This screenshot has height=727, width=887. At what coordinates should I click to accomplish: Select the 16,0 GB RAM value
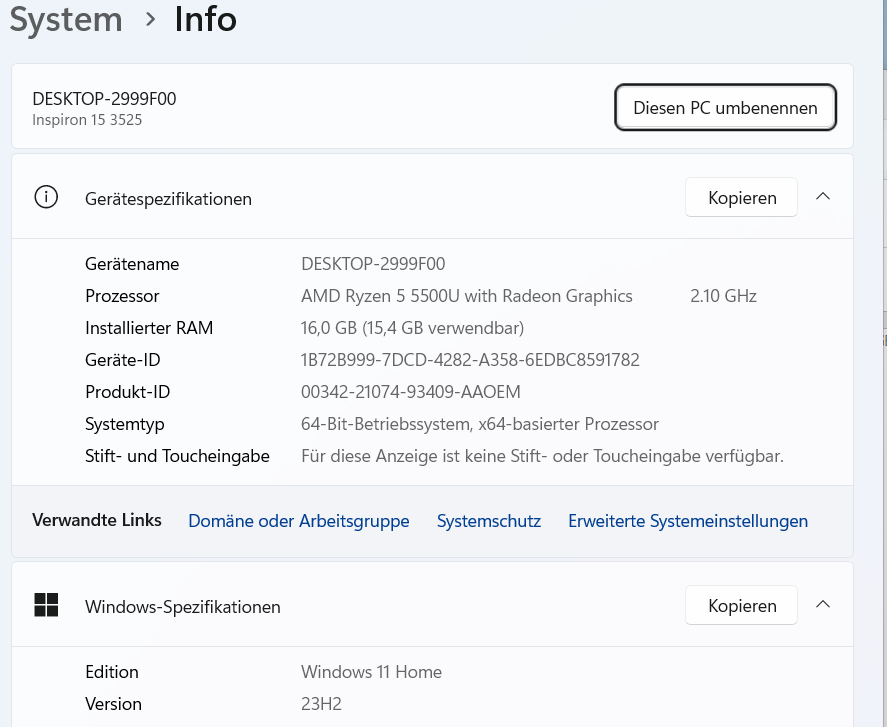(412, 328)
